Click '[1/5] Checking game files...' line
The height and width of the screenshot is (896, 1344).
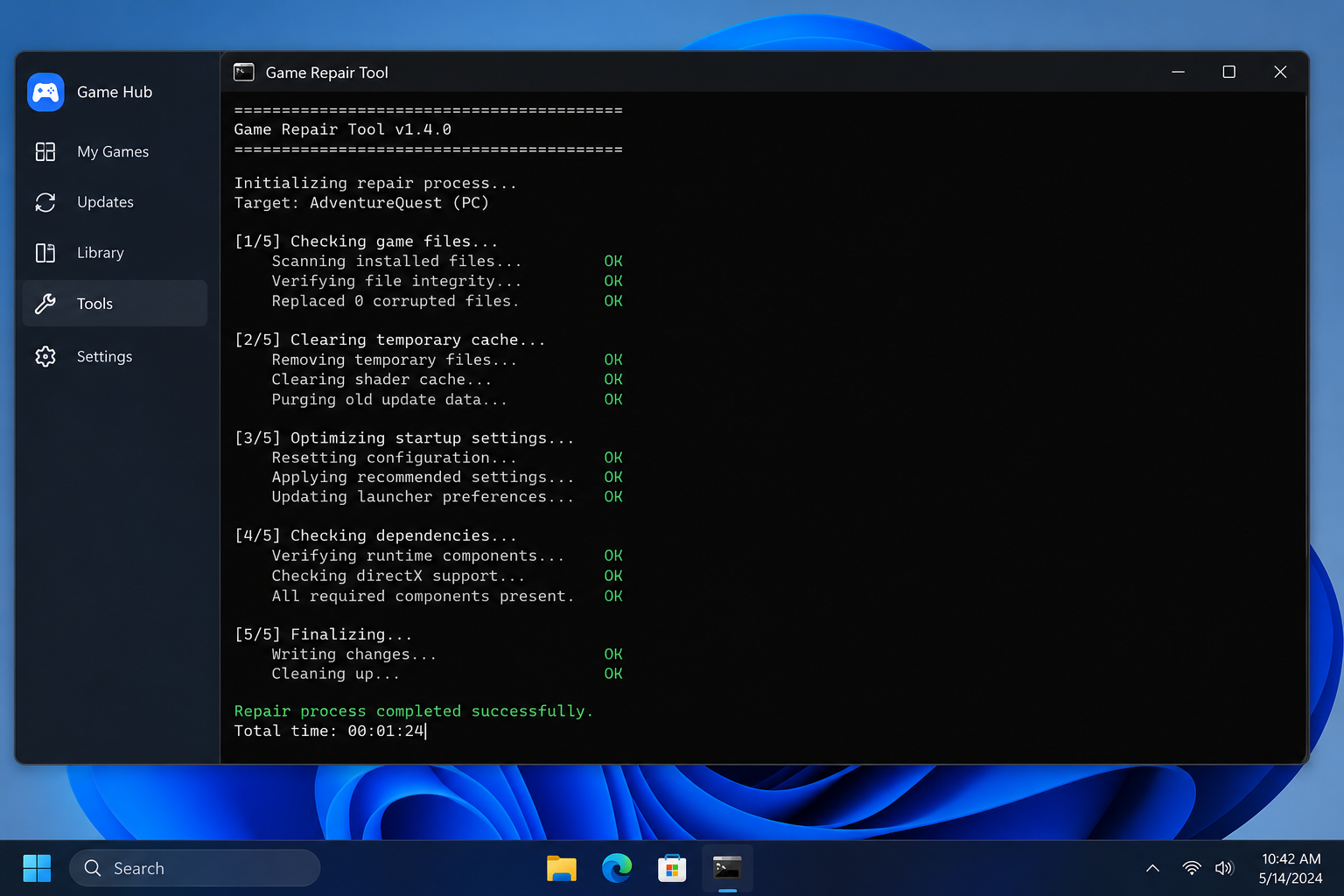pos(366,241)
